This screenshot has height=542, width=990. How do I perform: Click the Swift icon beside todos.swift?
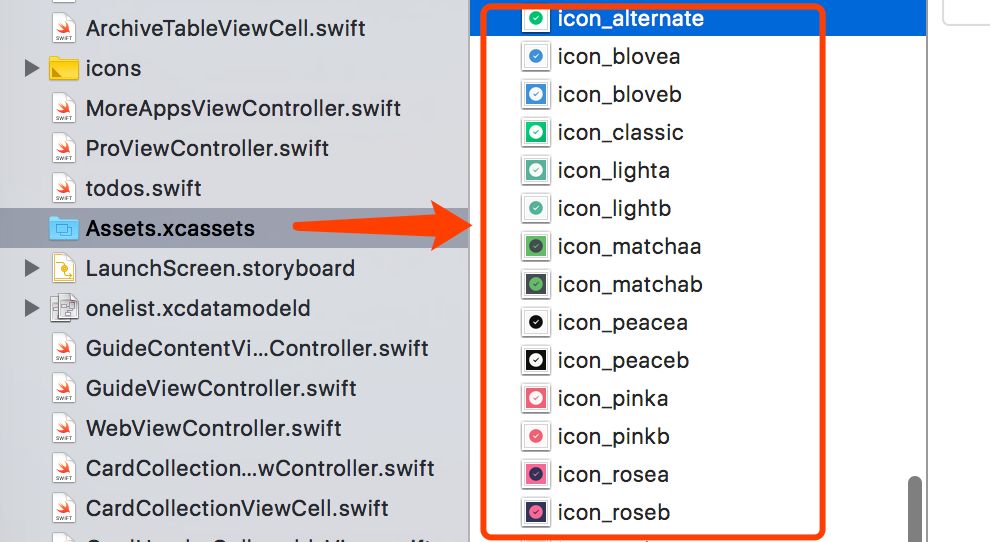[64, 188]
